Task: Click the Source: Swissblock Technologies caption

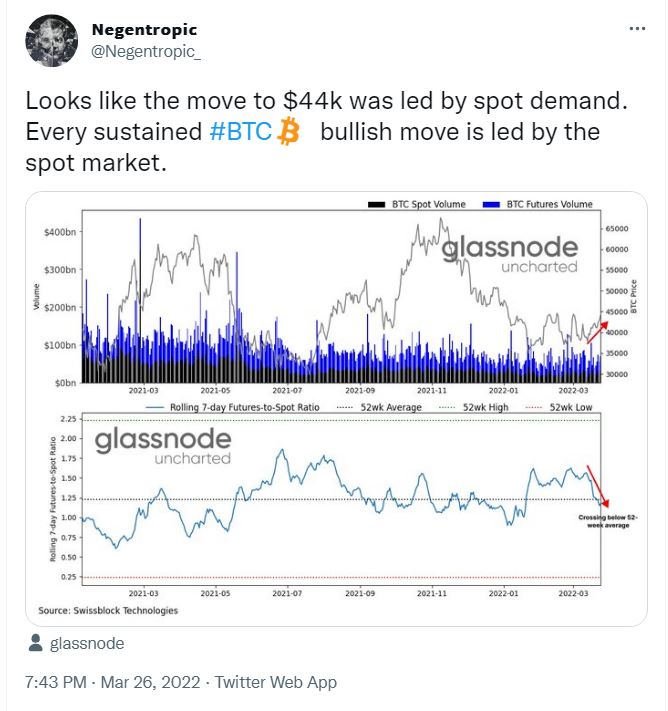Action: (108, 610)
